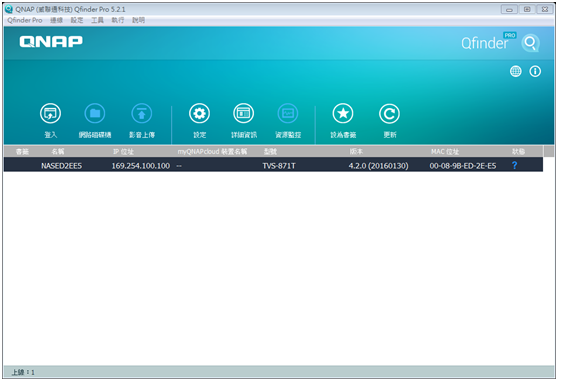Open the 設定 gear configuration icon
This screenshot has width=565, height=385.
(x=199, y=114)
